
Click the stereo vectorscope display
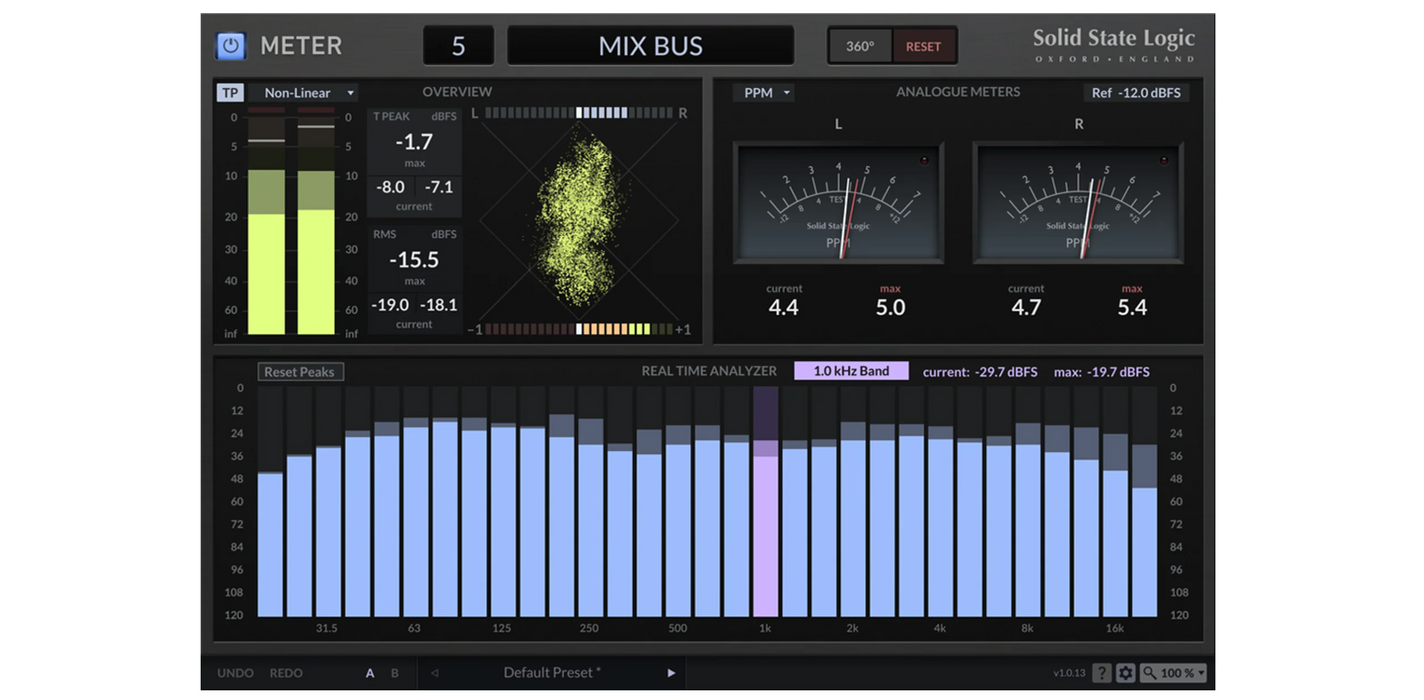coord(580,220)
